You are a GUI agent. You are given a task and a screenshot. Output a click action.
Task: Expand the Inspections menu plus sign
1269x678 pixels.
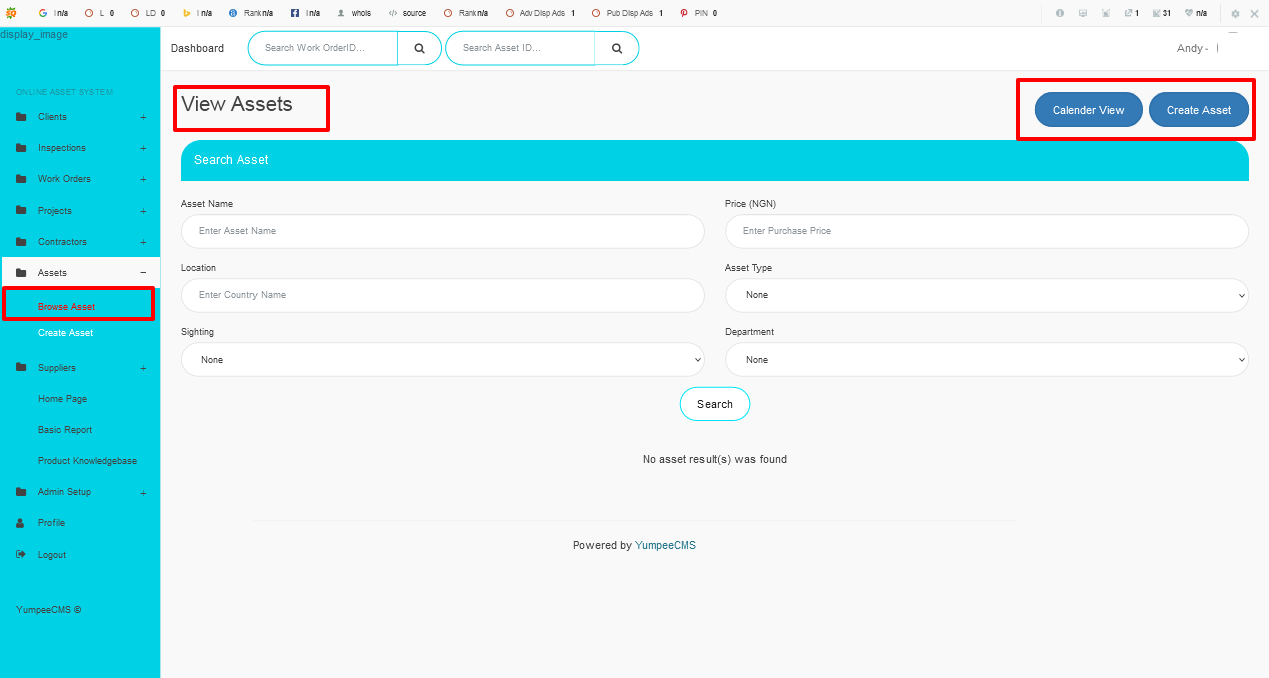pyautogui.click(x=143, y=148)
